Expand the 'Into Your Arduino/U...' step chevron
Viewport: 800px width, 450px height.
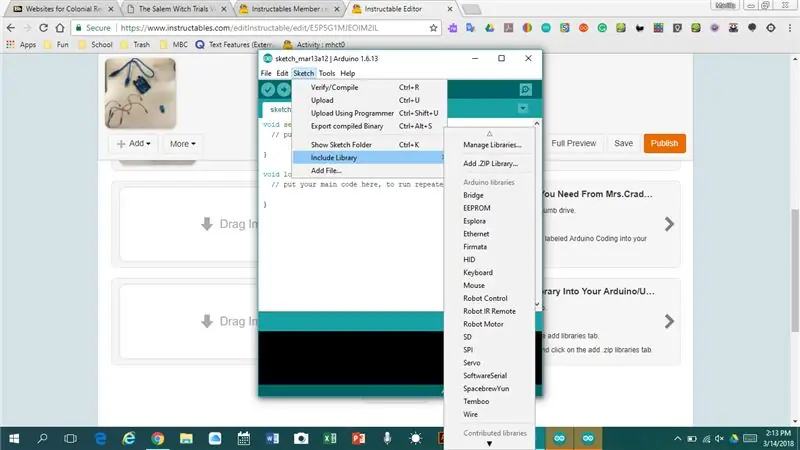[x=669, y=321]
